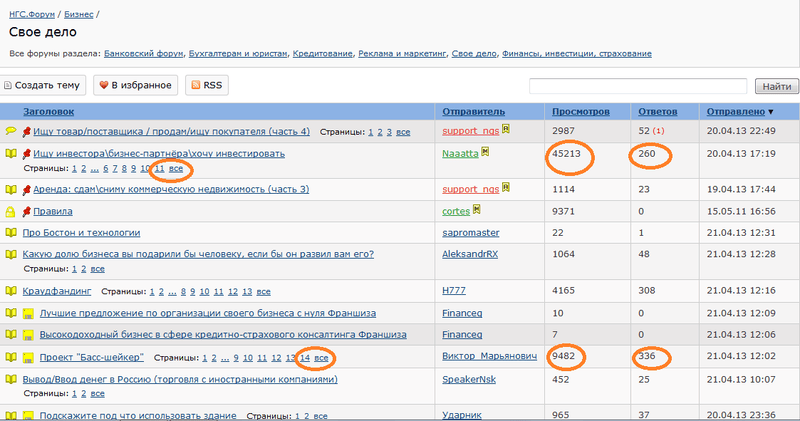Sort the list by Ответов column

click(658, 111)
